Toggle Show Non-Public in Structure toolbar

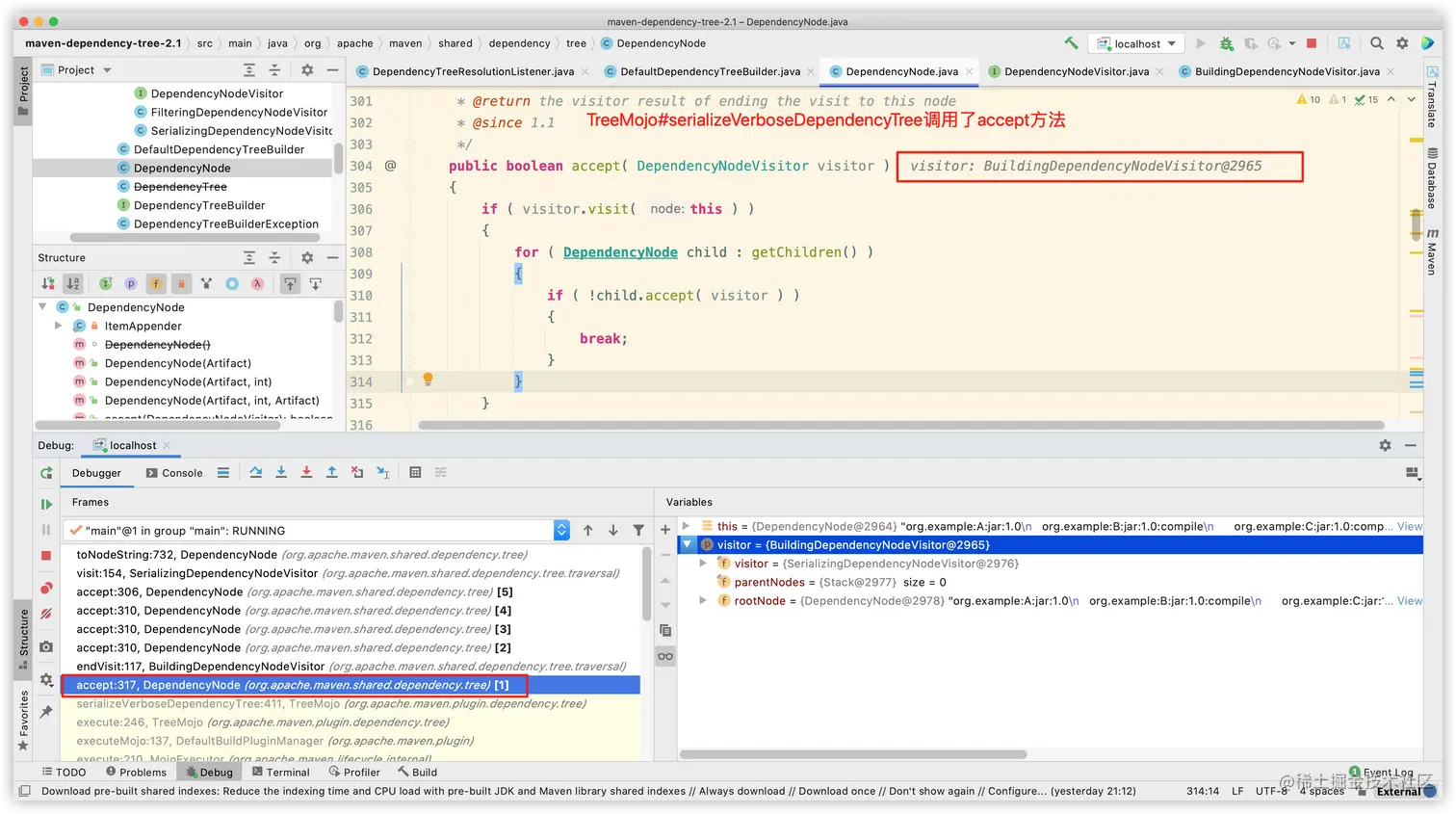point(181,283)
